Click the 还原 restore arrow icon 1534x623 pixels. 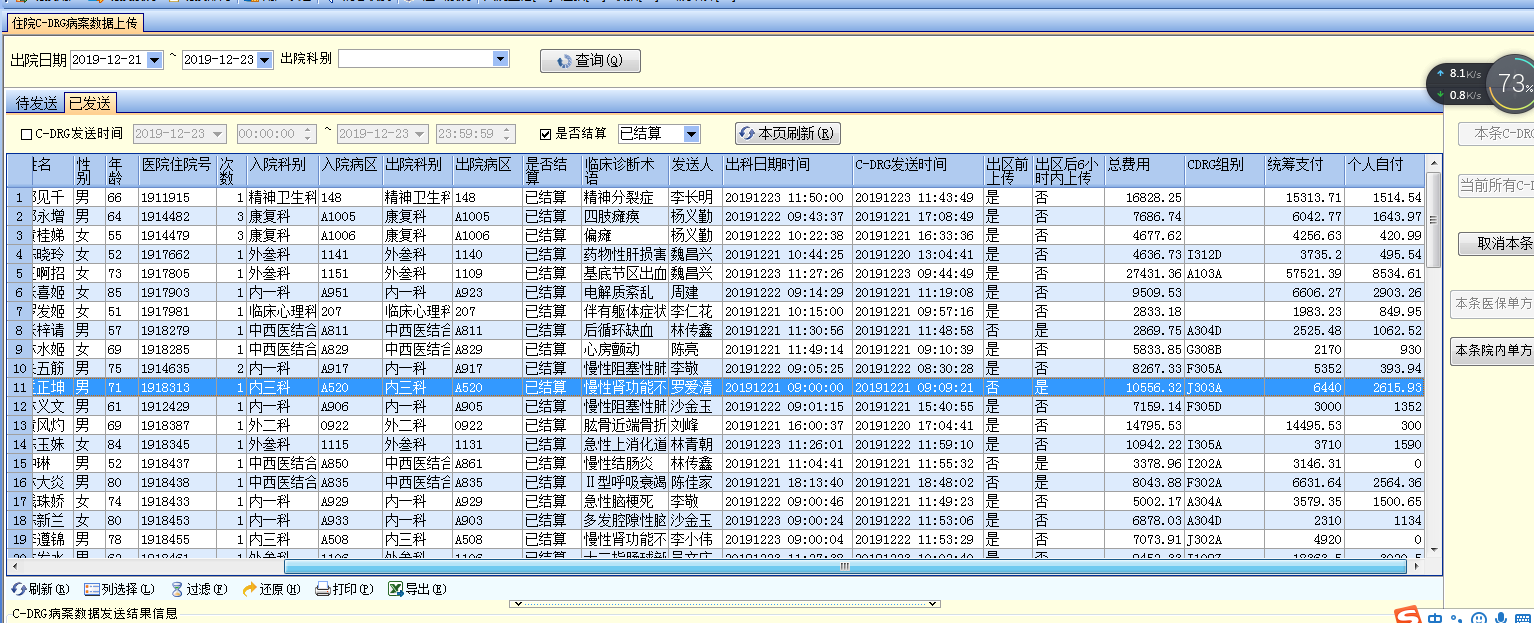tap(250, 590)
